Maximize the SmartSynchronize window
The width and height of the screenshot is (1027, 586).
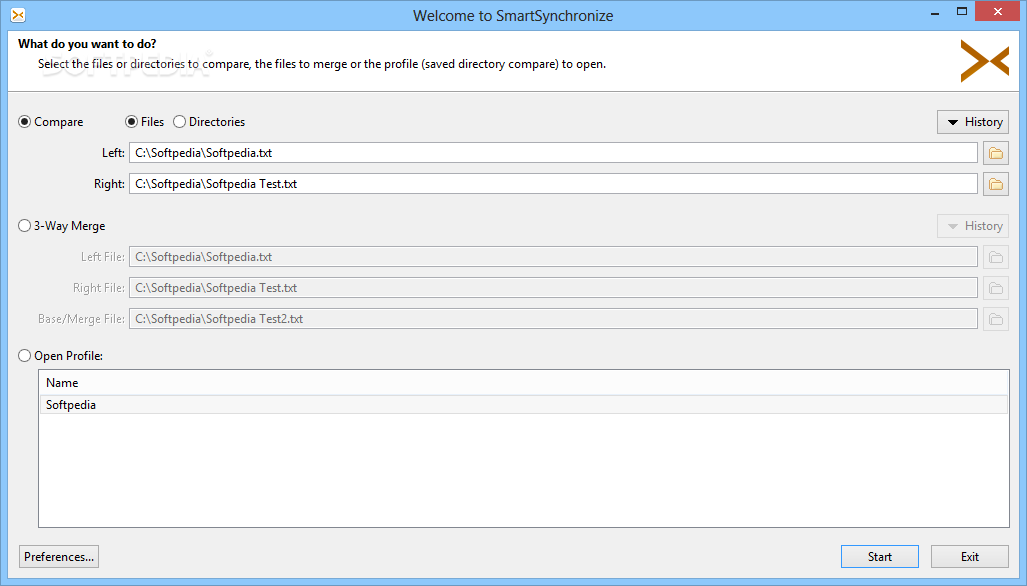point(962,12)
